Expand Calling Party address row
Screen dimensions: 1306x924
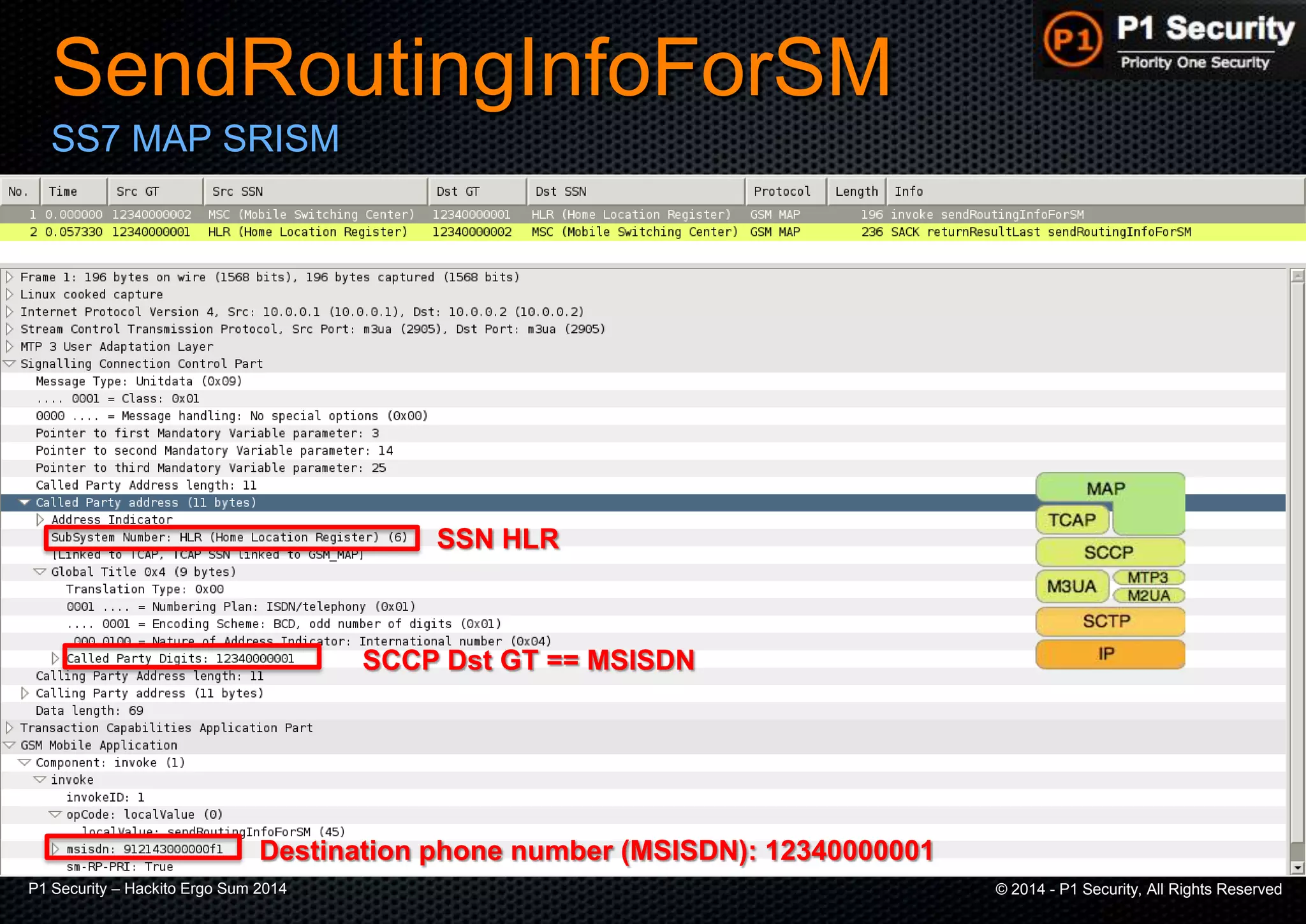(x=25, y=693)
